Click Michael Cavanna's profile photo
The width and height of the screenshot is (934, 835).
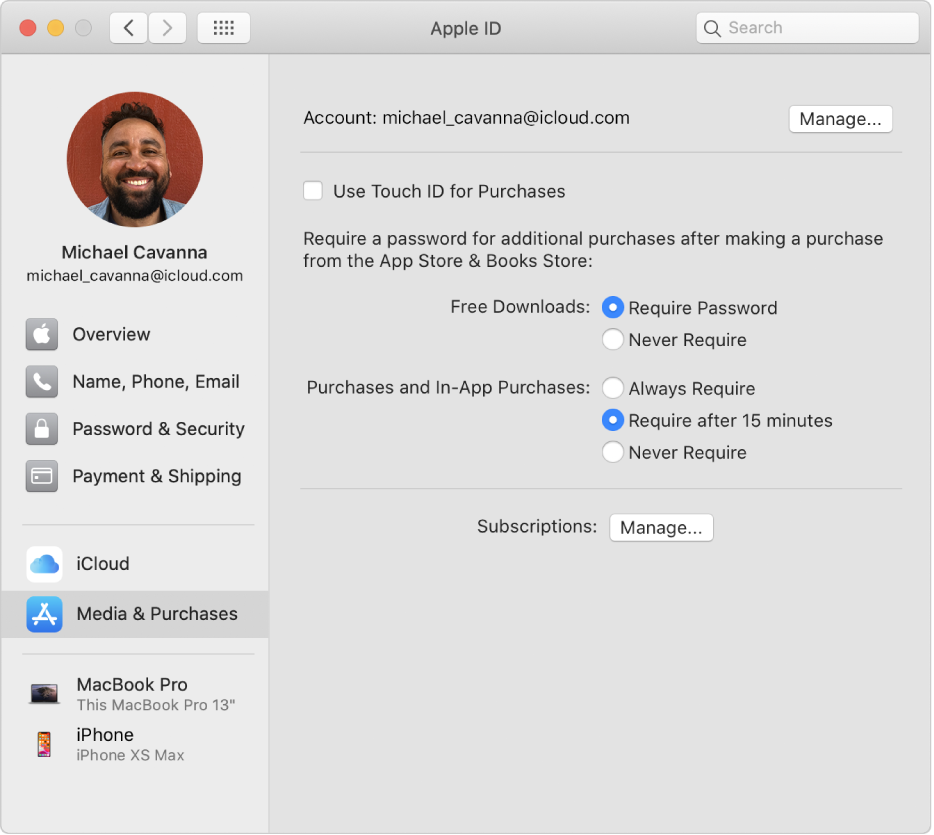coord(135,159)
